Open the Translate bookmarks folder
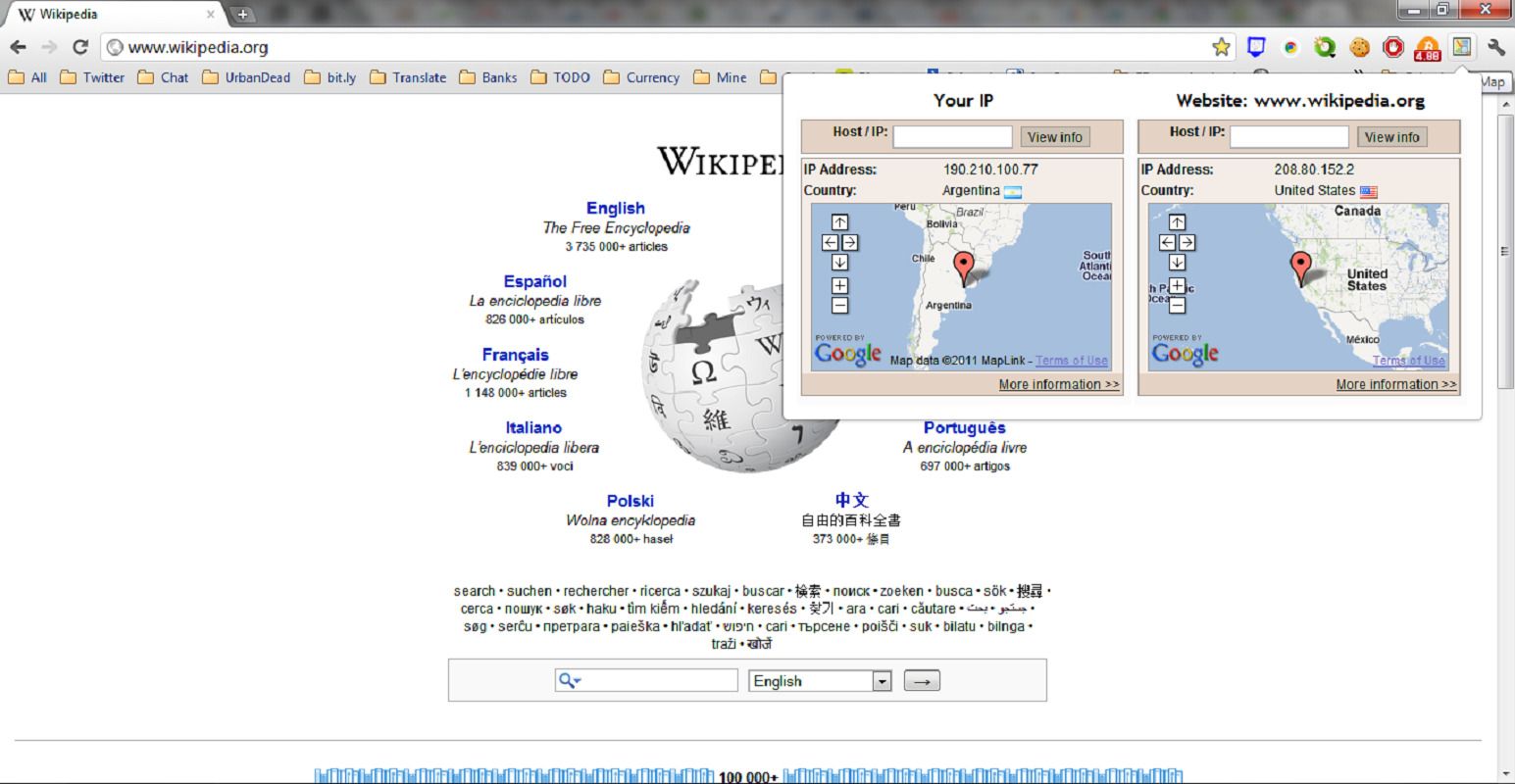Screen dimensions: 1515x784 pyautogui.click(x=409, y=77)
